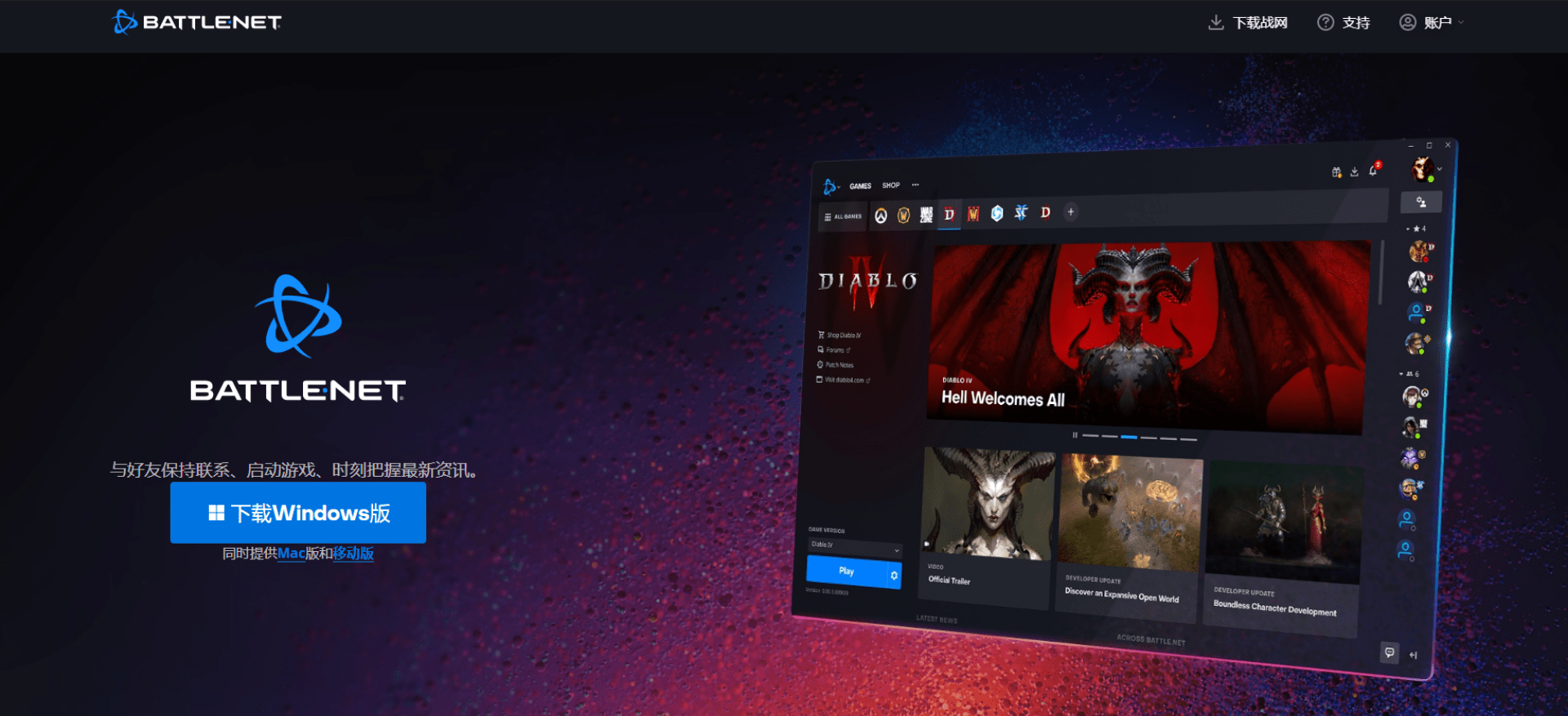Select the GAMES tab in the app
1568x716 pixels.
[x=860, y=186]
